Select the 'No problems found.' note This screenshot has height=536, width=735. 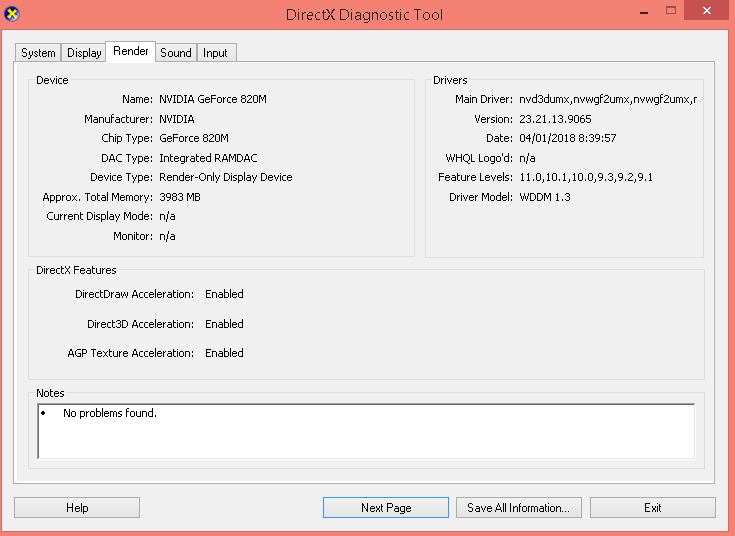(x=110, y=413)
